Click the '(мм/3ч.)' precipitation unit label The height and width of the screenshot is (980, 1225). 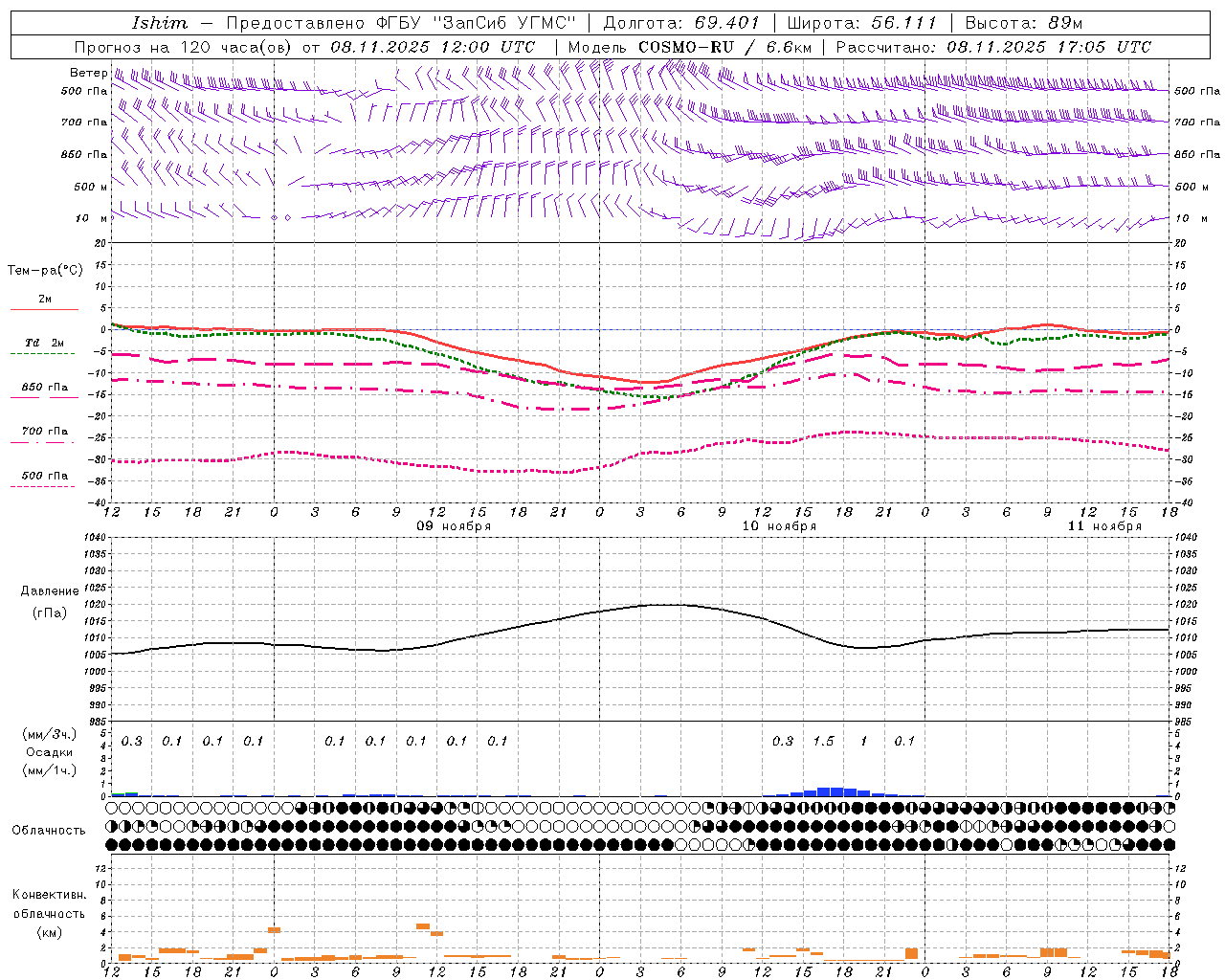(x=50, y=734)
